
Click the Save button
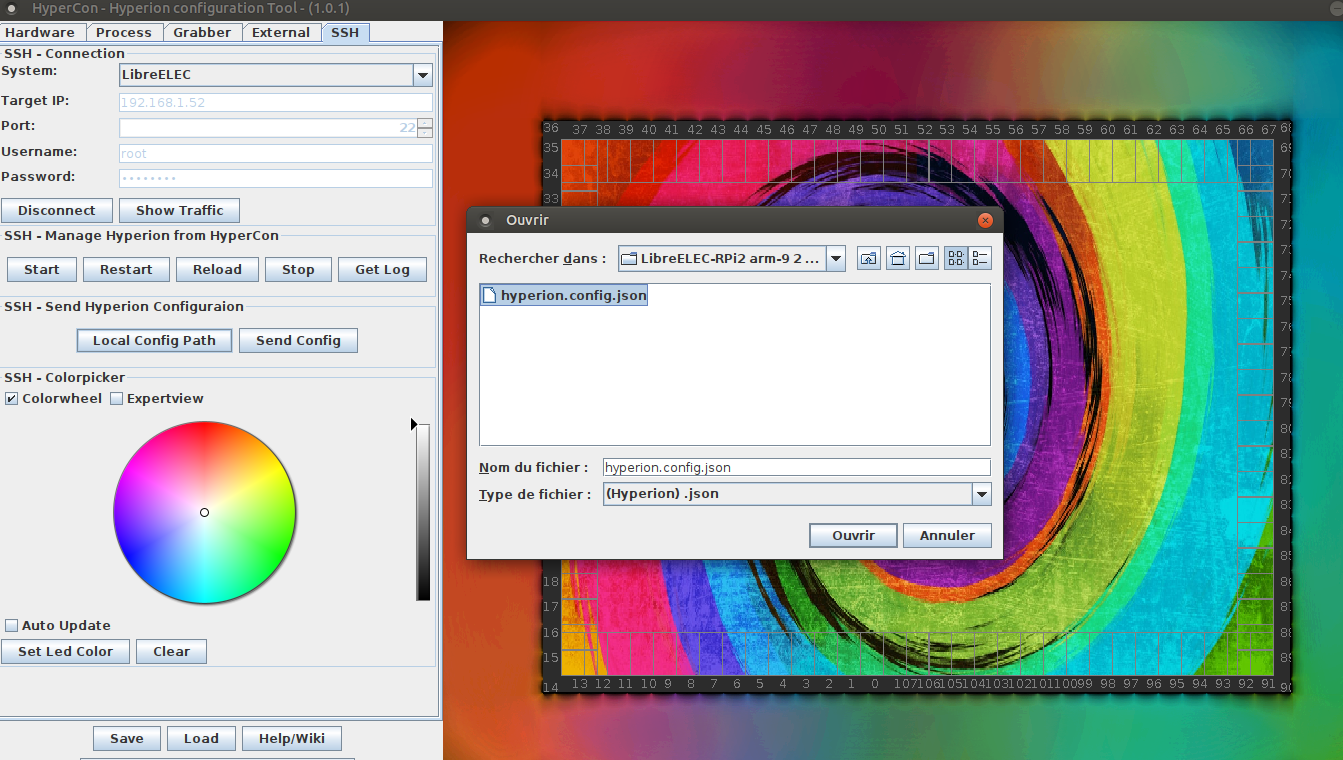[127, 738]
